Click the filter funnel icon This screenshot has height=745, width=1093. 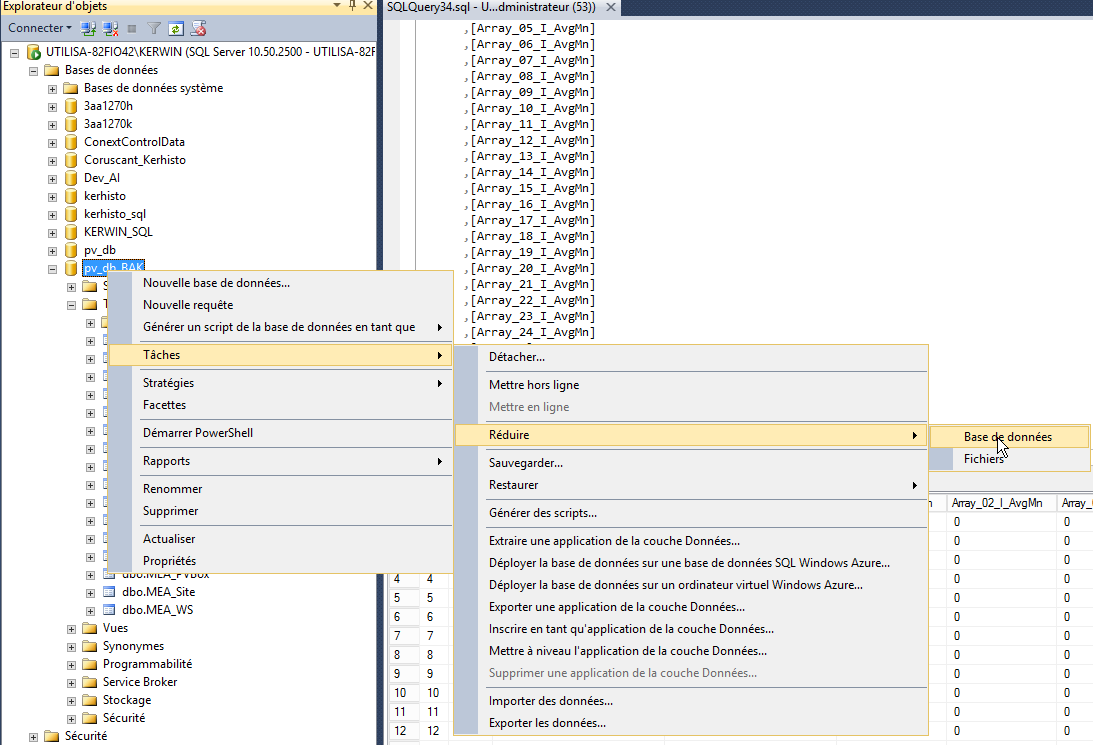tap(154, 28)
